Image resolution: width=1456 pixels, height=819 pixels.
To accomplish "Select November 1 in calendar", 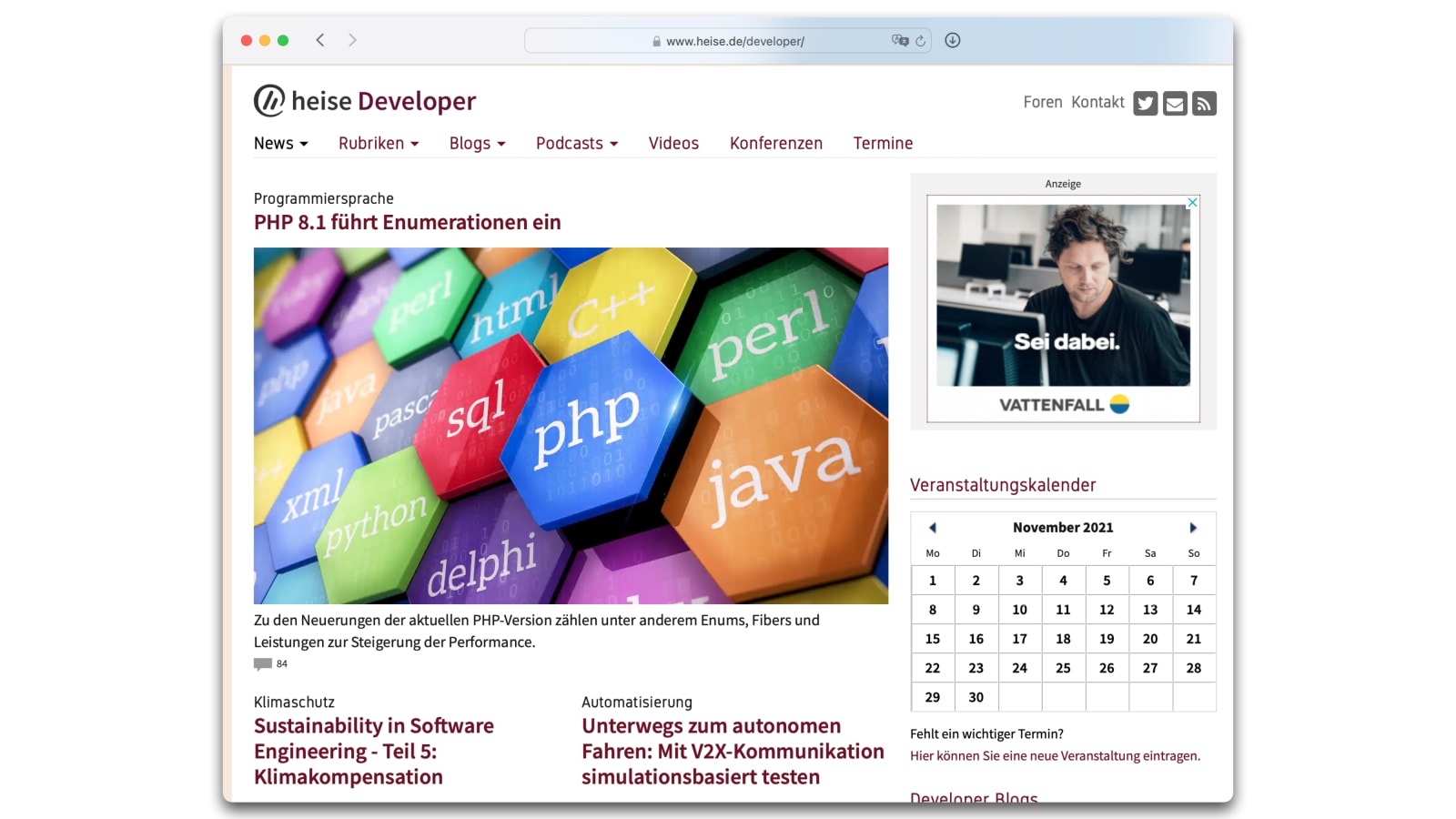I will 933,581.
